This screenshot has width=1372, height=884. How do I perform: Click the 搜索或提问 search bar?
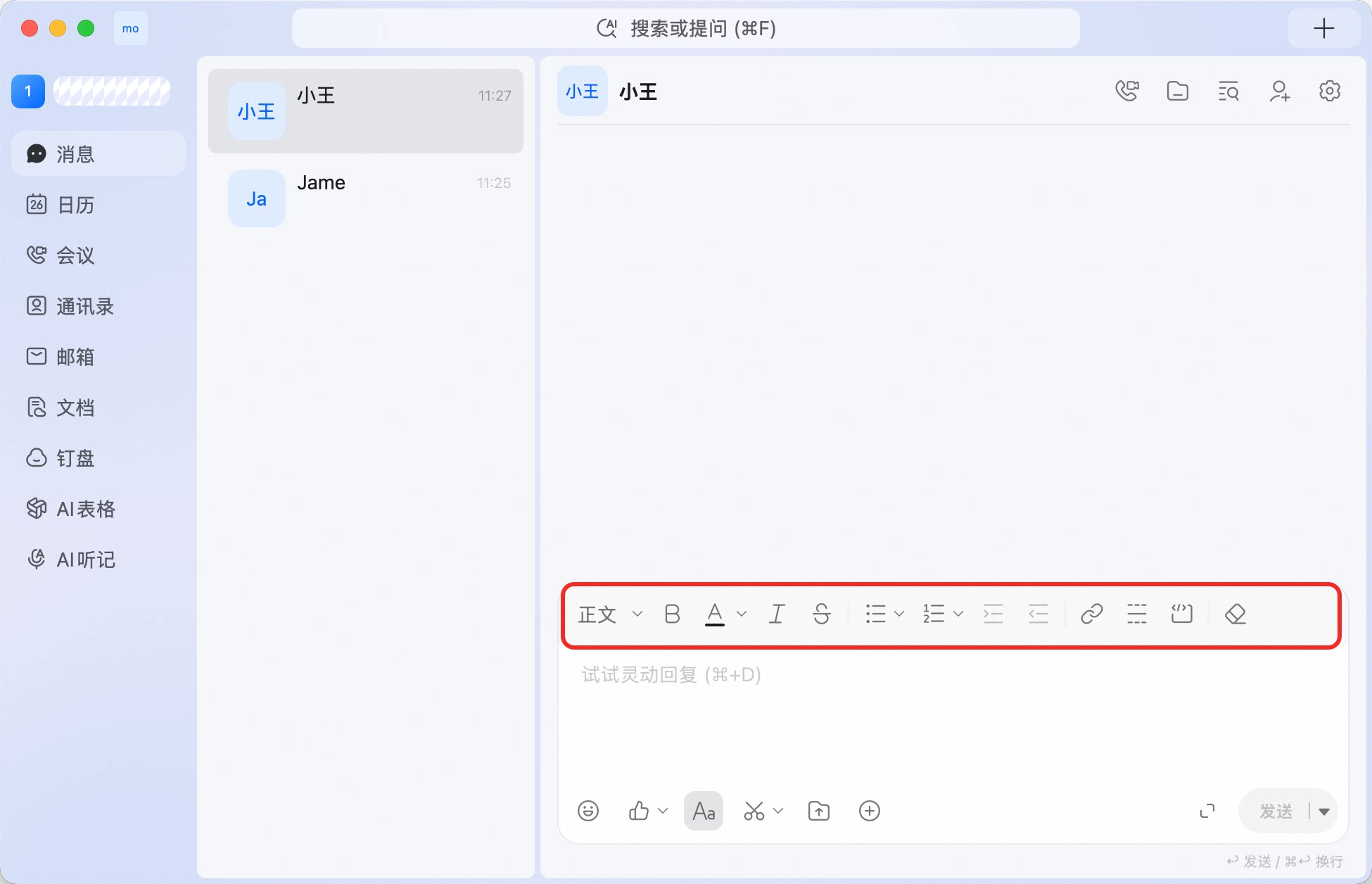click(x=686, y=28)
